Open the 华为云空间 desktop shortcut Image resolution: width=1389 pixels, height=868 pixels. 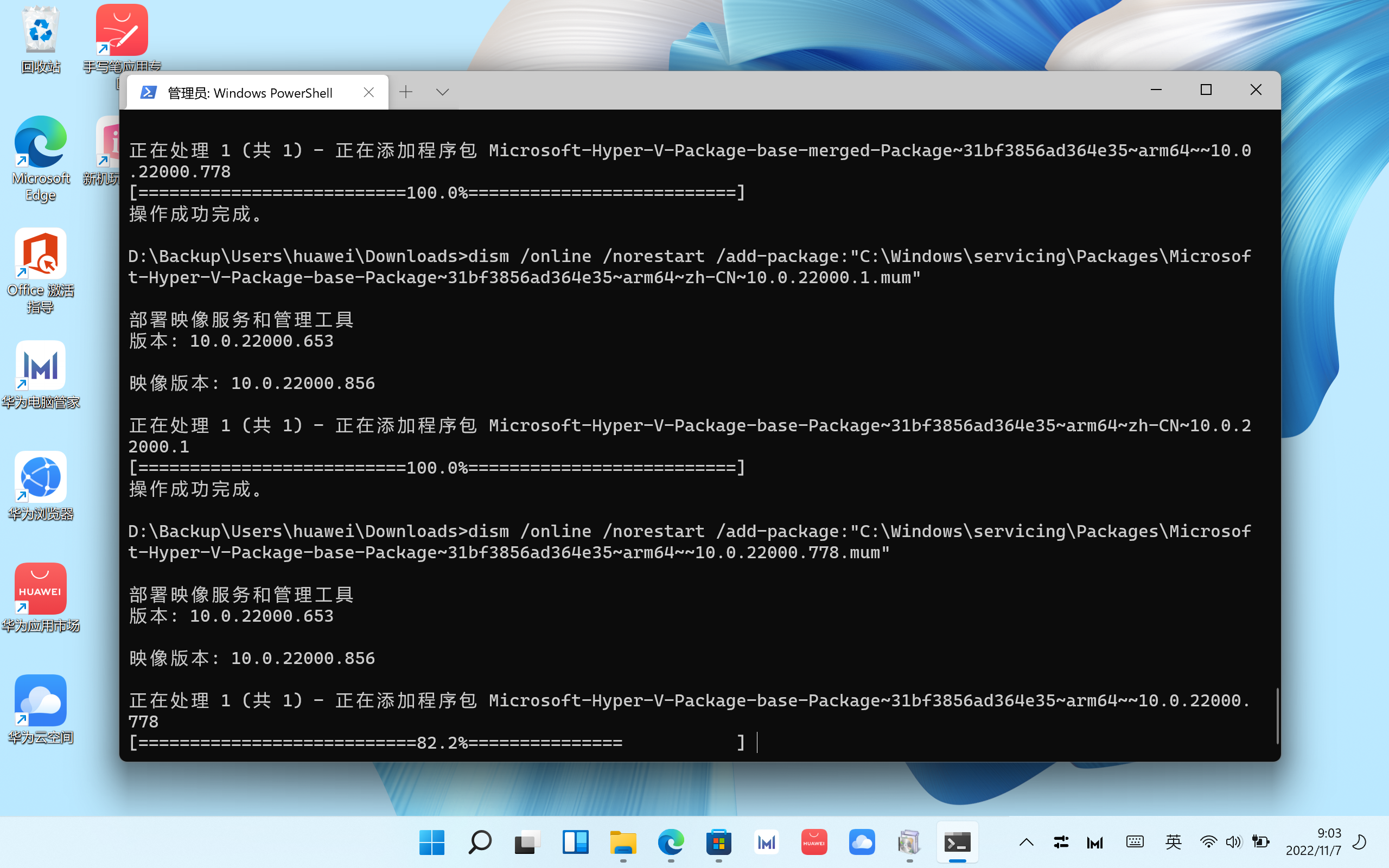click(40, 710)
